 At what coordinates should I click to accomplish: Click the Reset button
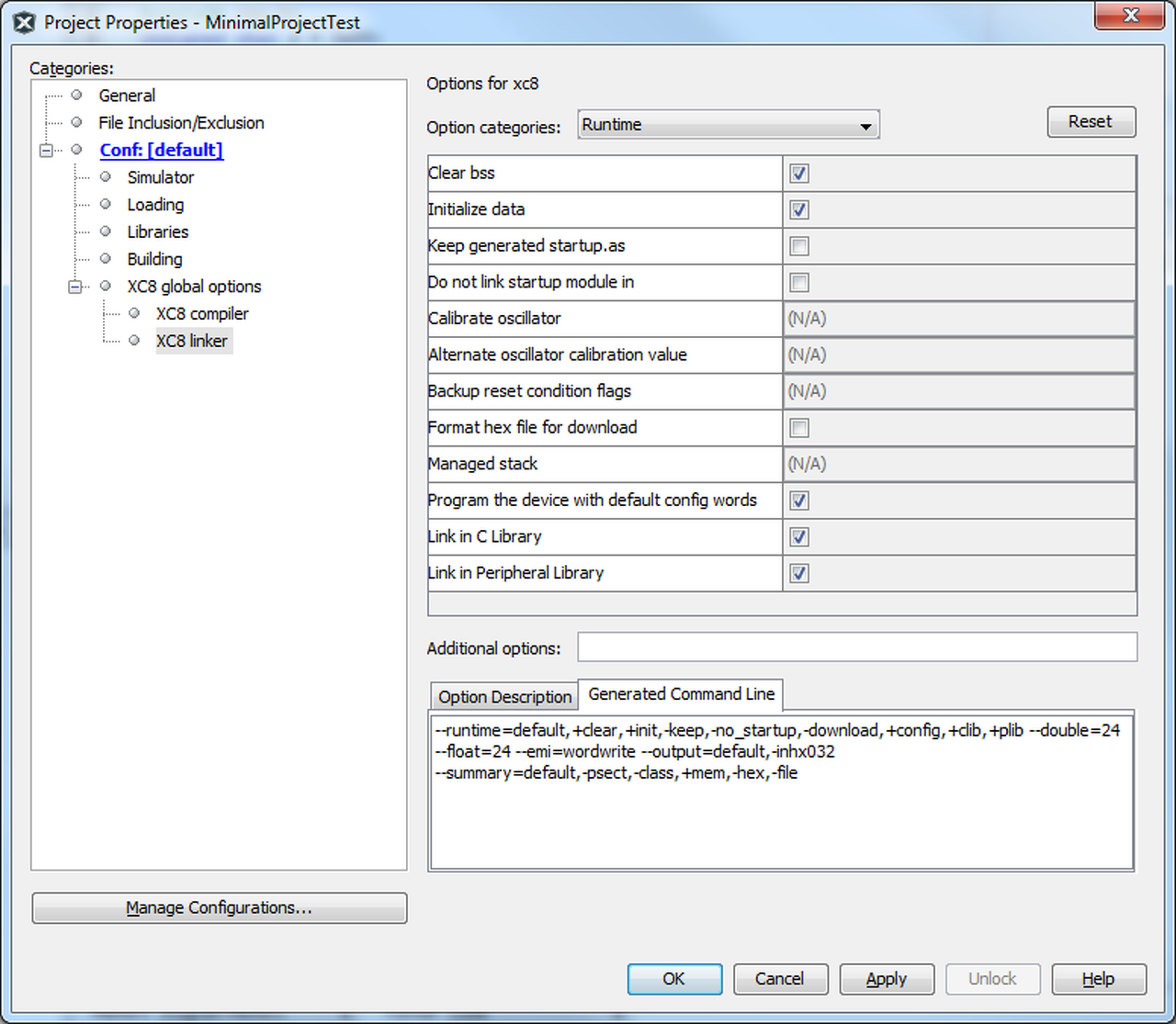(x=1091, y=122)
